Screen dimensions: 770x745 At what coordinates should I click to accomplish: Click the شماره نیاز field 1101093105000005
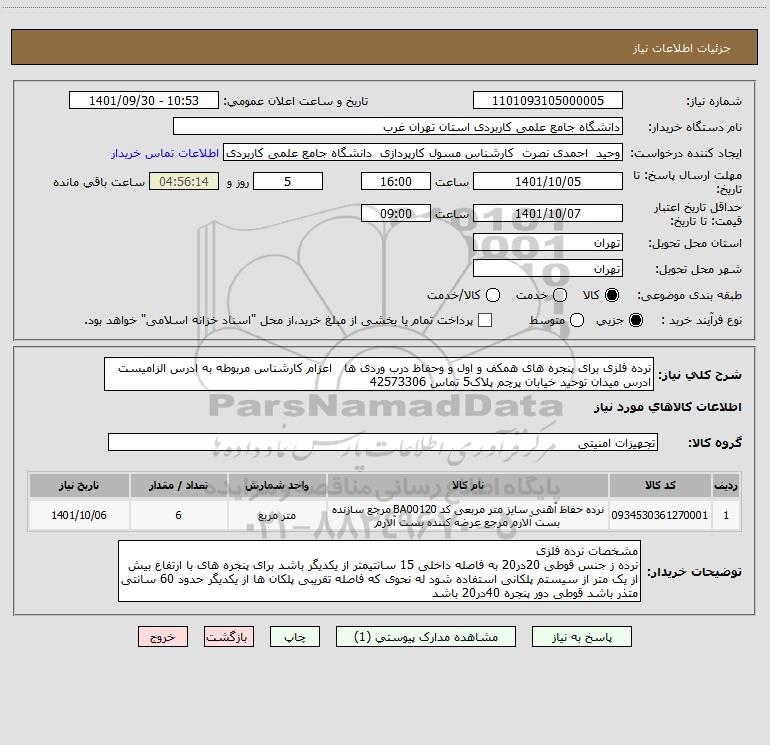click(x=548, y=101)
